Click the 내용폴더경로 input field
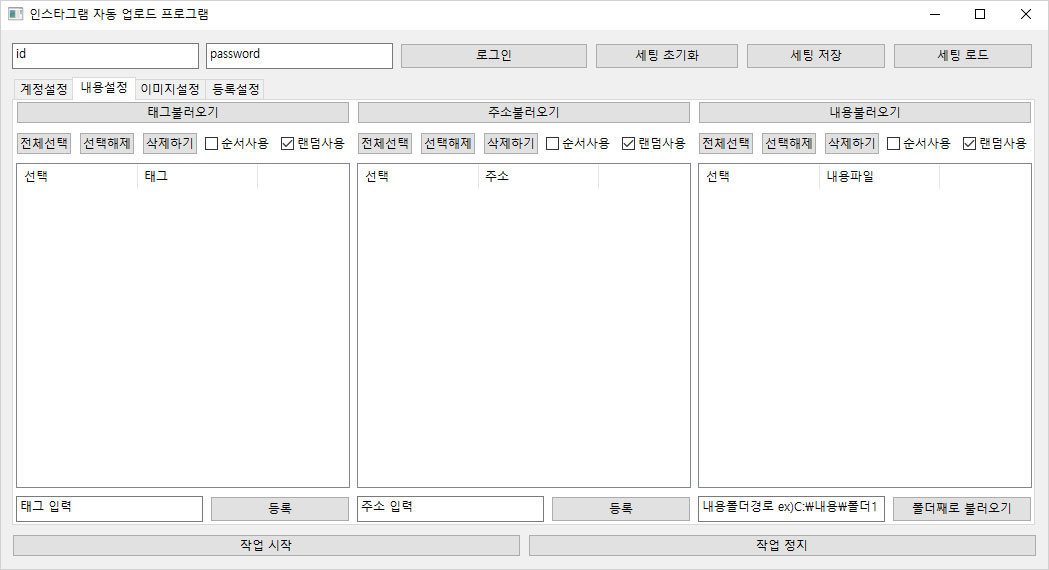The width and height of the screenshot is (1049, 570). click(x=791, y=508)
